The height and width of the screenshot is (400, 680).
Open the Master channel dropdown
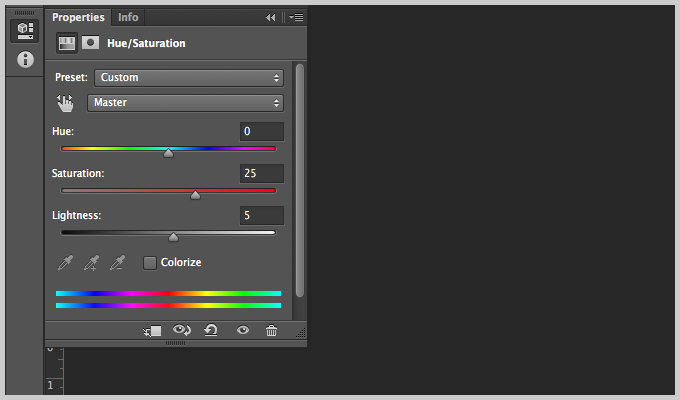185,103
